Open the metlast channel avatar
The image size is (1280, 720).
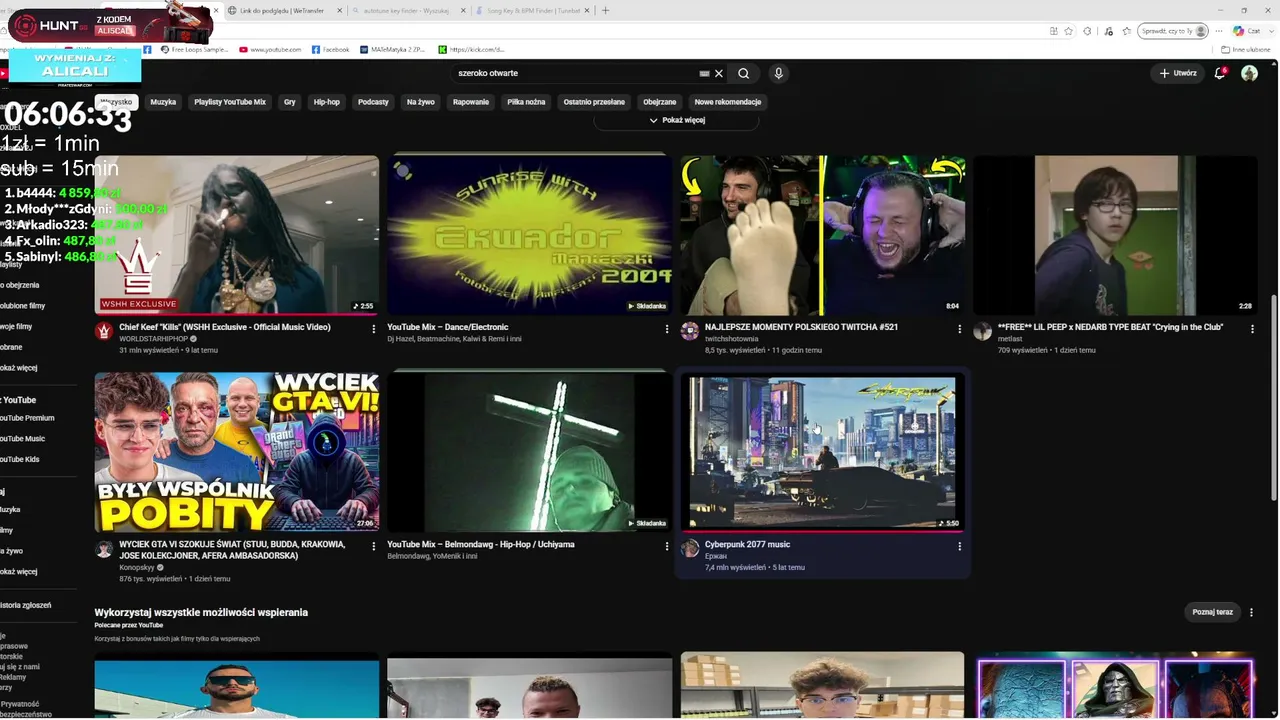point(982,331)
